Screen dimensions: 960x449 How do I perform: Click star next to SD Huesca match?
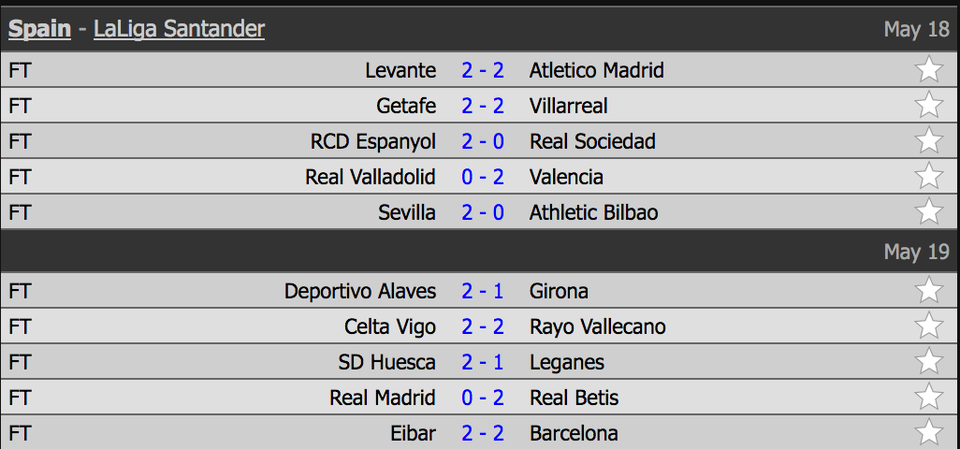929,362
